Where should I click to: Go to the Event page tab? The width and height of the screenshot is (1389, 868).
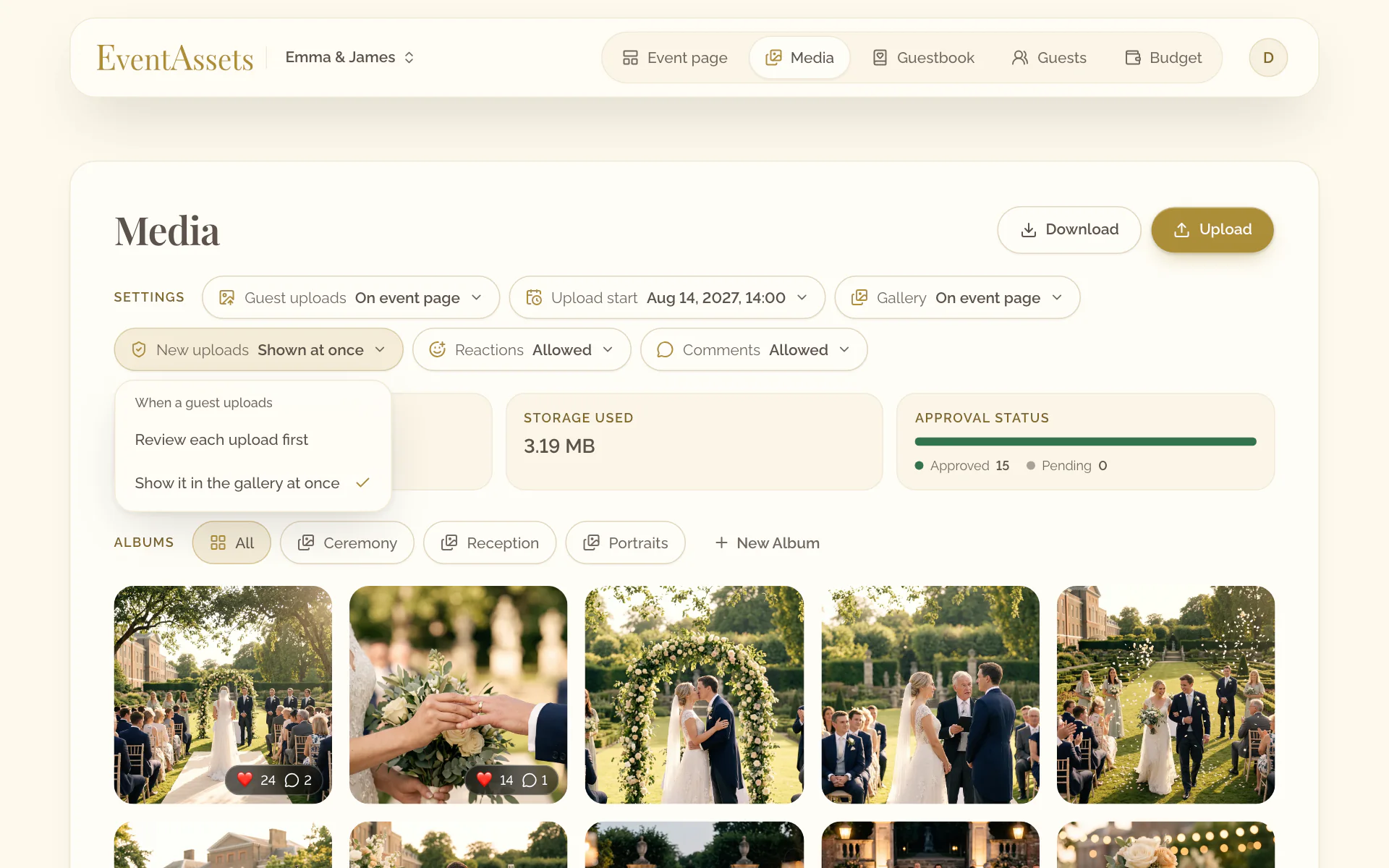tap(675, 58)
